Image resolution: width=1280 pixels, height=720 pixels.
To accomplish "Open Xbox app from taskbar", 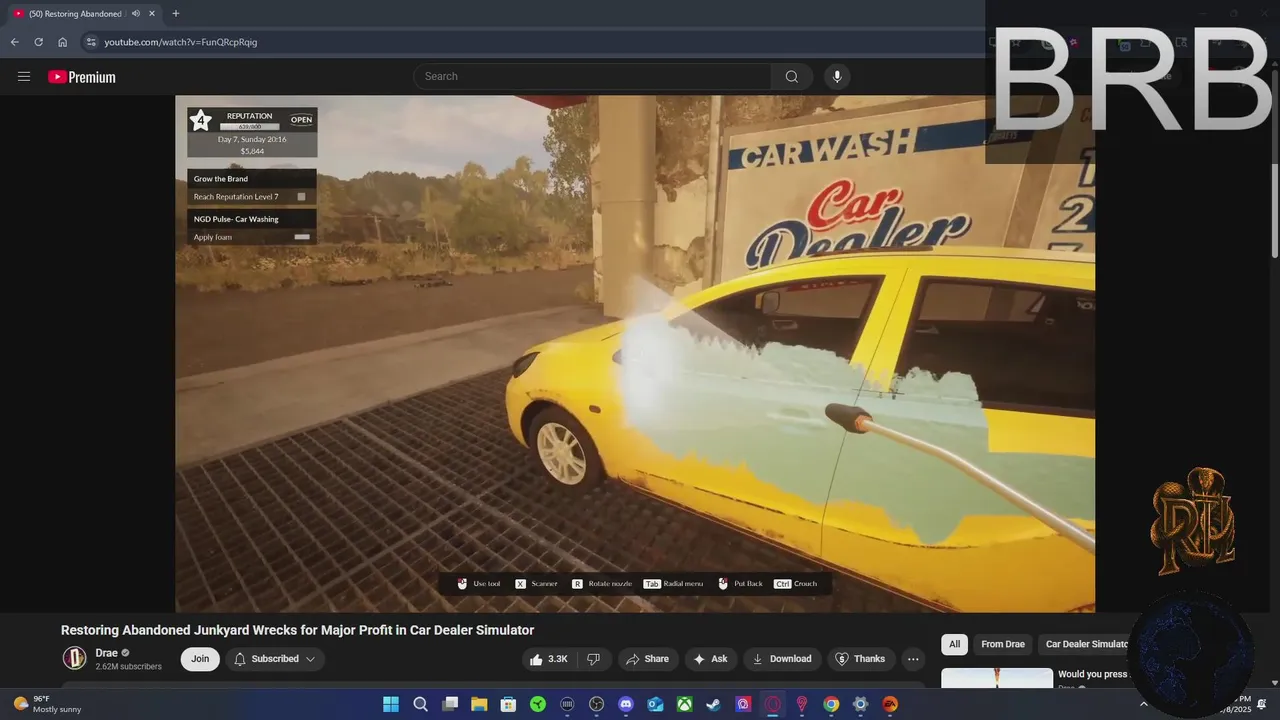I will [x=684, y=704].
